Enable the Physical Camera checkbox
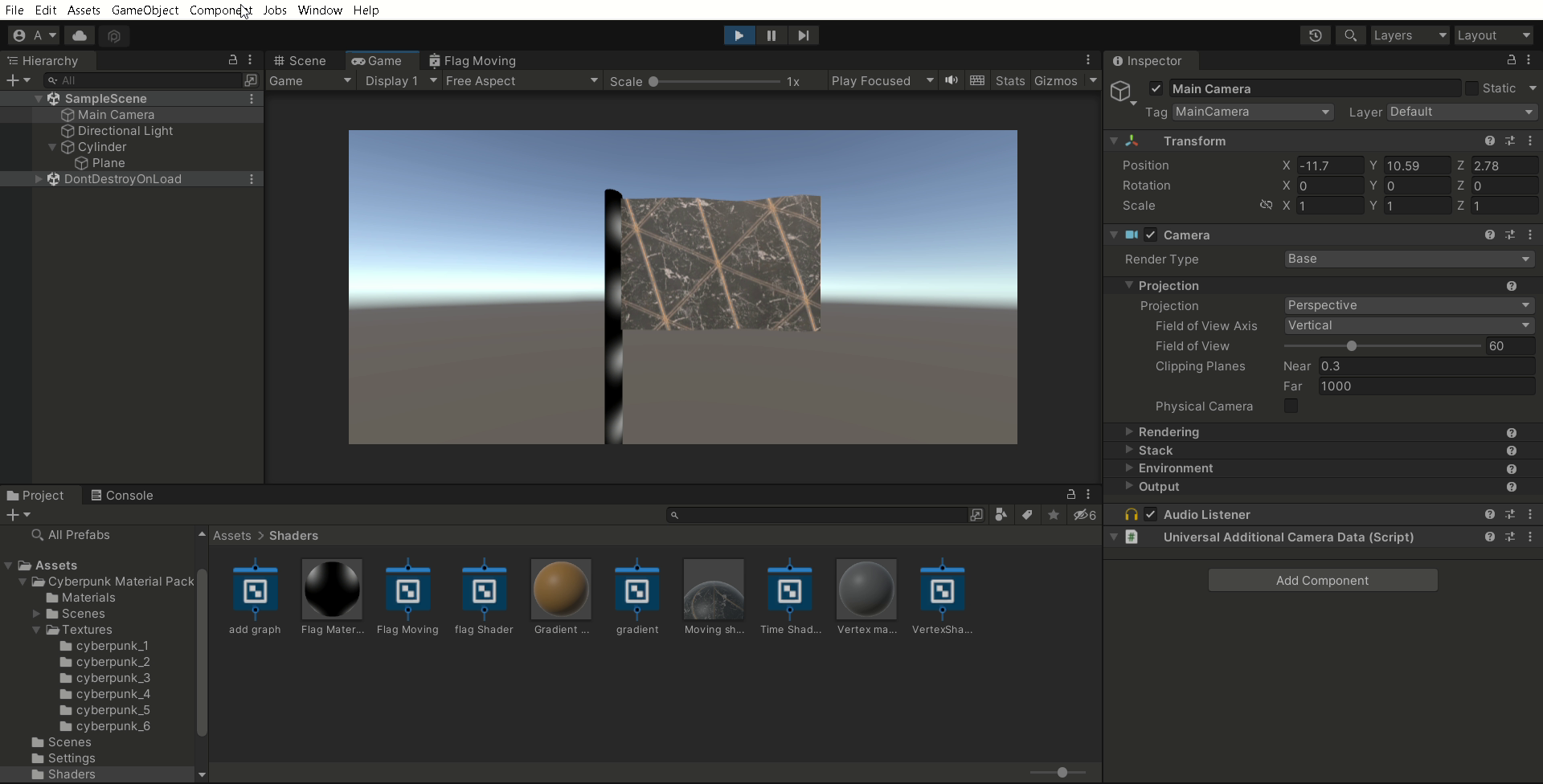Image resolution: width=1543 pixels, height=784 pixels. (x=1291, y=406)
